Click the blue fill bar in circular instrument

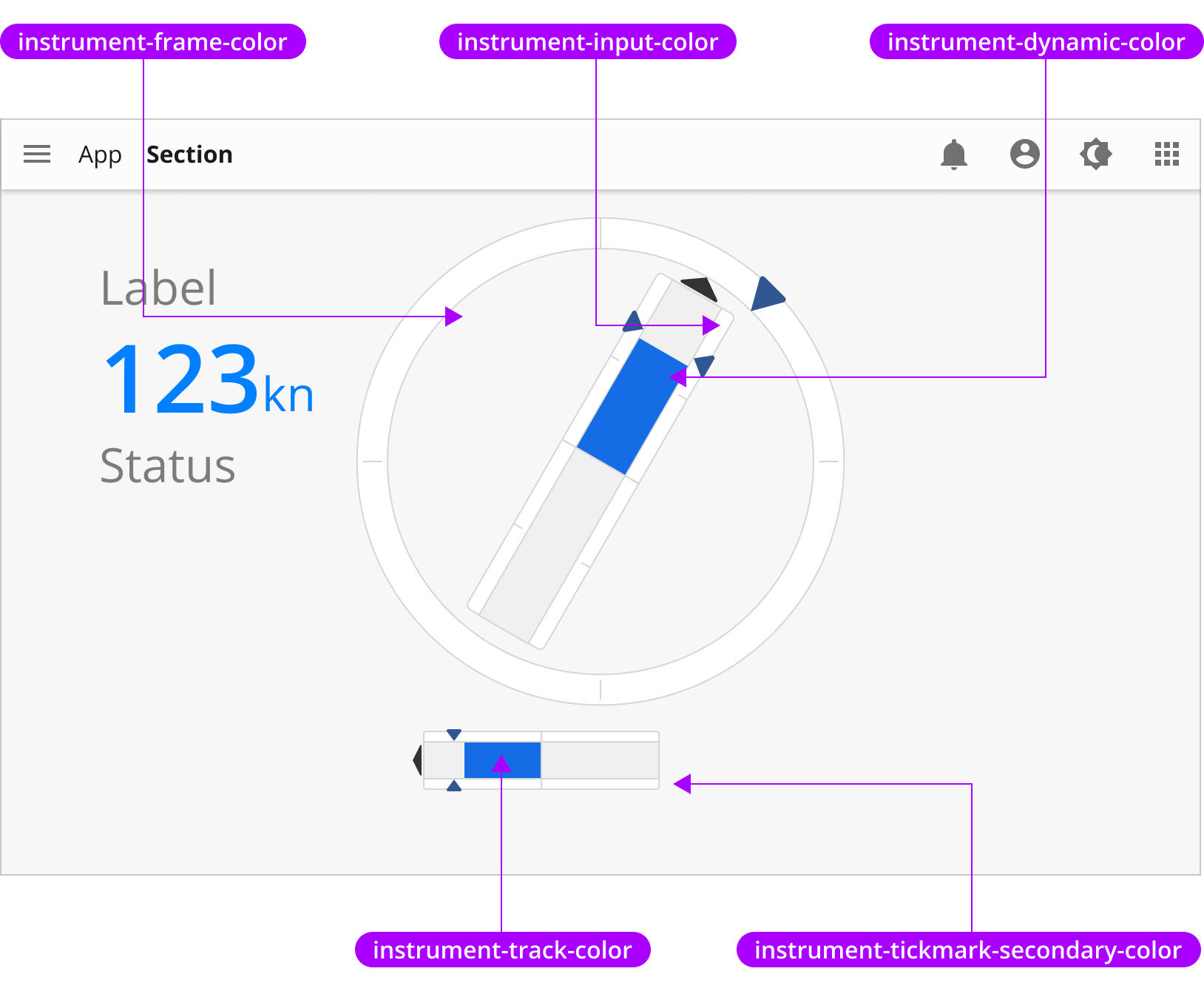click(x=632, y=406)
